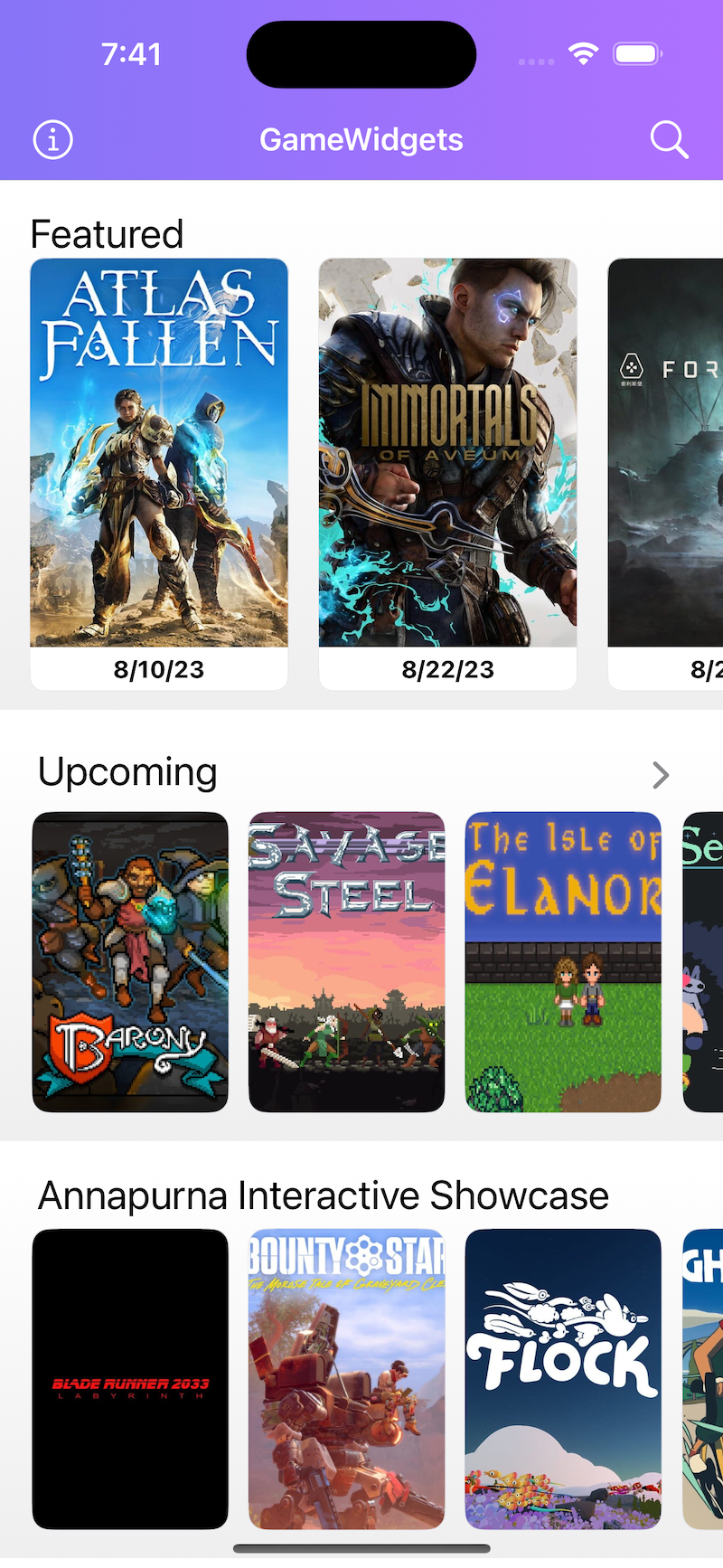Viewport: 723px width, 1568px height.
Task: Open the Barony game thumbnail
Action: click(130, 962)
